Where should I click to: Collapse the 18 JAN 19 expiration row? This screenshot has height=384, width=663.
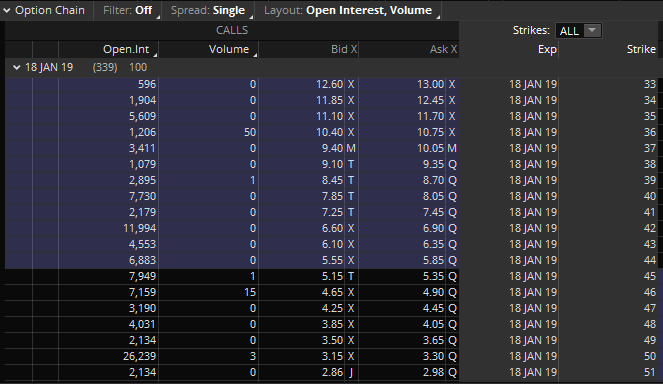pyautogui.click(x=16, y=67)
